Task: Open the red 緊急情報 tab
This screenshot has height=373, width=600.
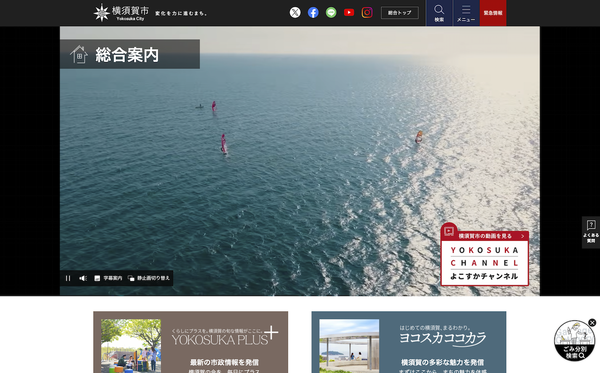Action: tap(493, 13)
